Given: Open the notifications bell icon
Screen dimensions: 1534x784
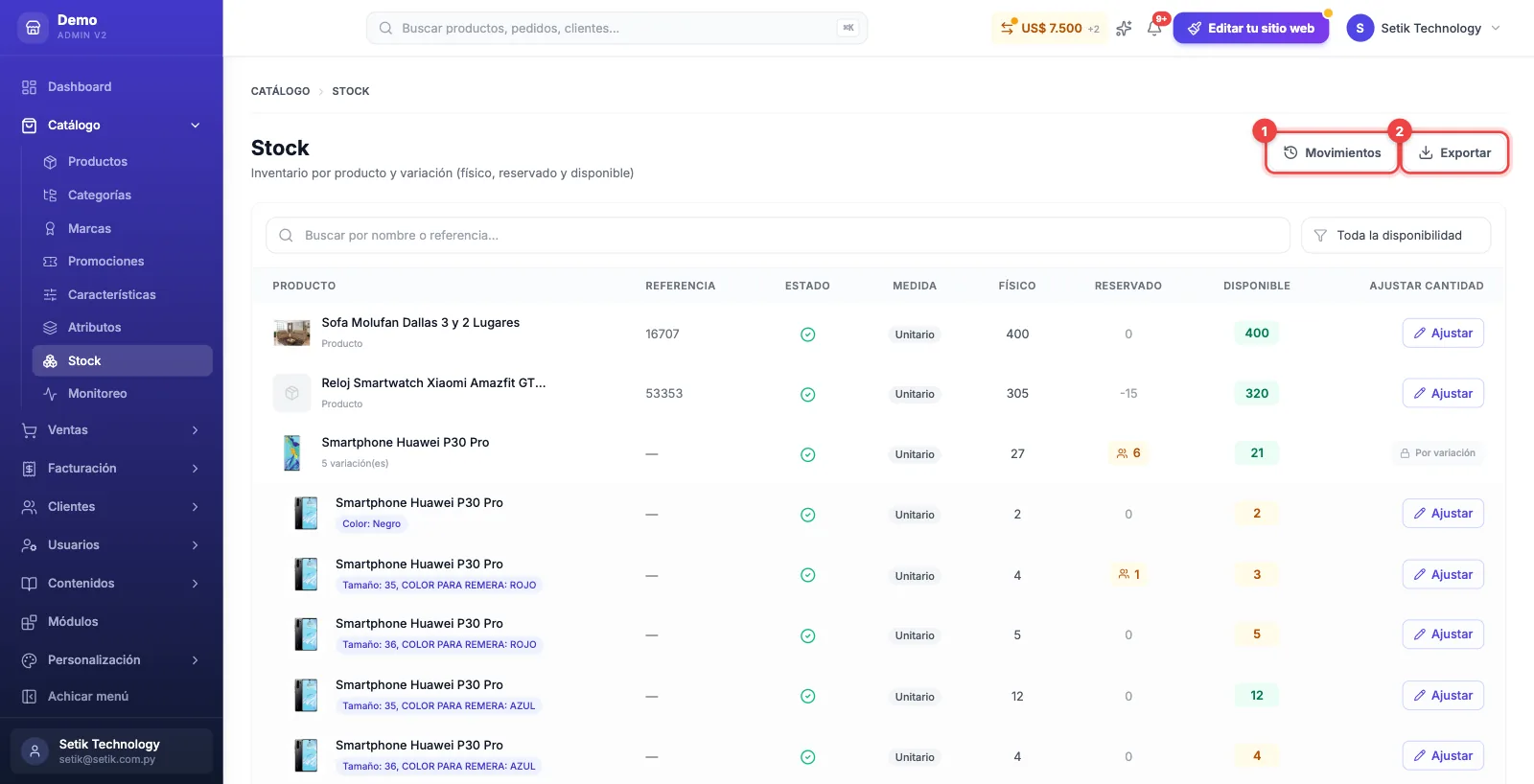Looking at the screenshot, I should (x=1154, y=28).
